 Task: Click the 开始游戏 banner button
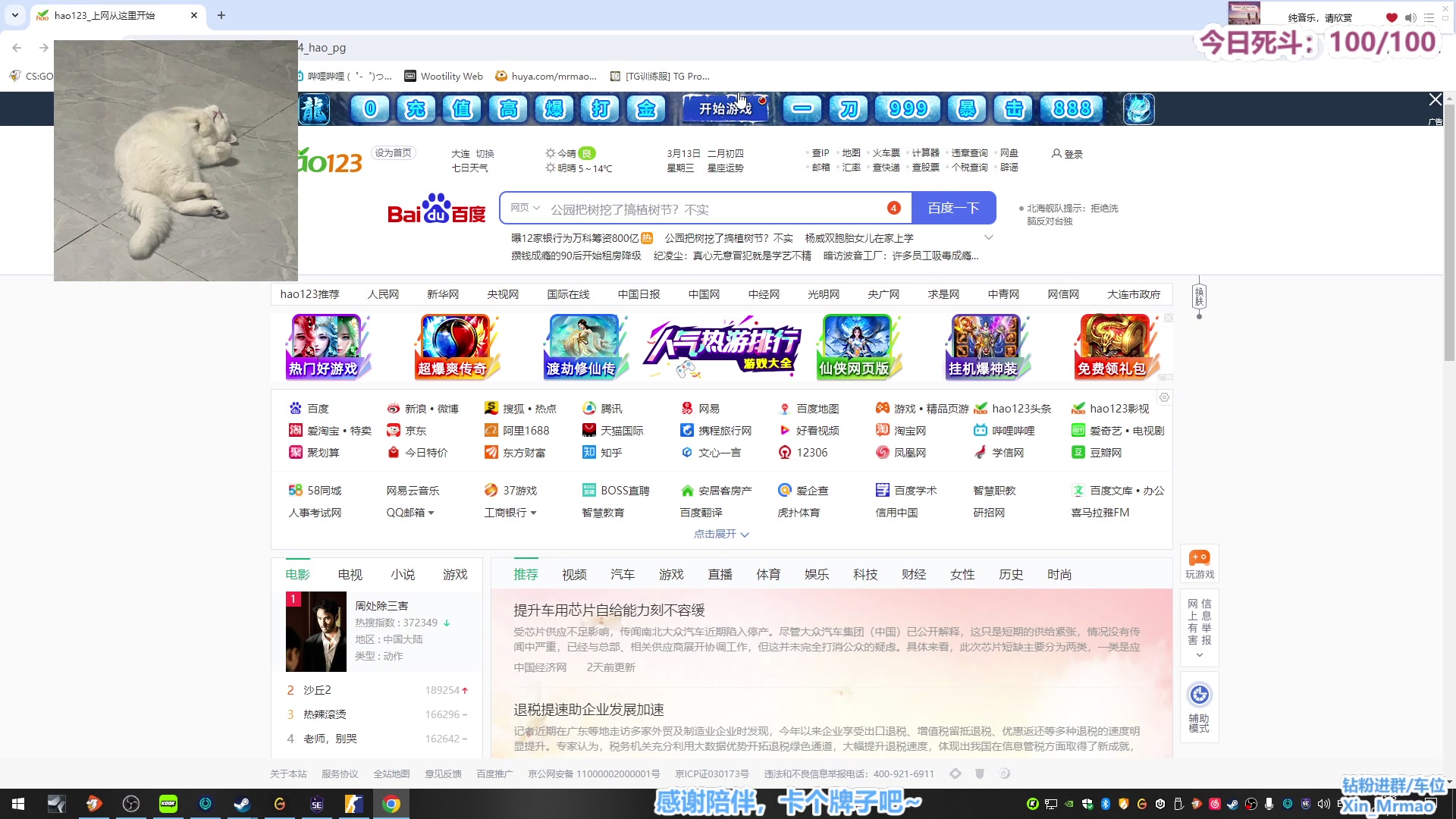(x=725, y=109)
